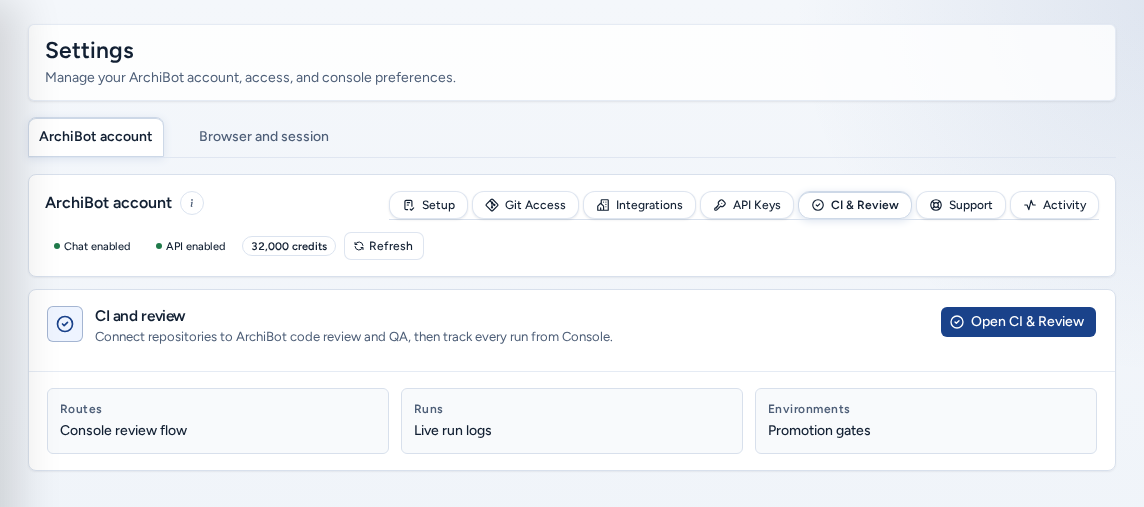
Task: Select the CI & Review section
Action: click(855, 205)
